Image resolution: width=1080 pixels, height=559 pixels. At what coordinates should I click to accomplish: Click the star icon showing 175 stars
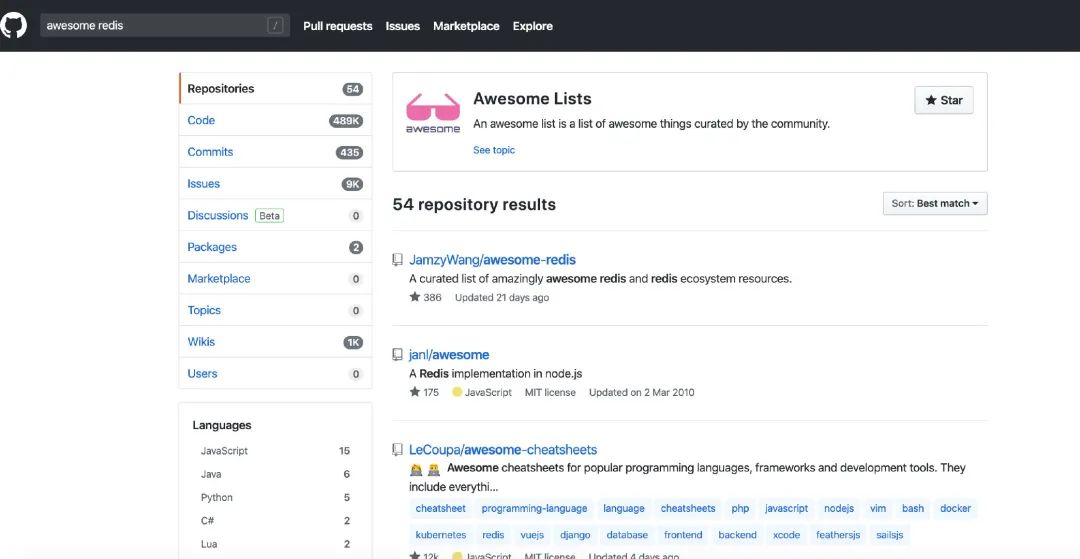415,392
